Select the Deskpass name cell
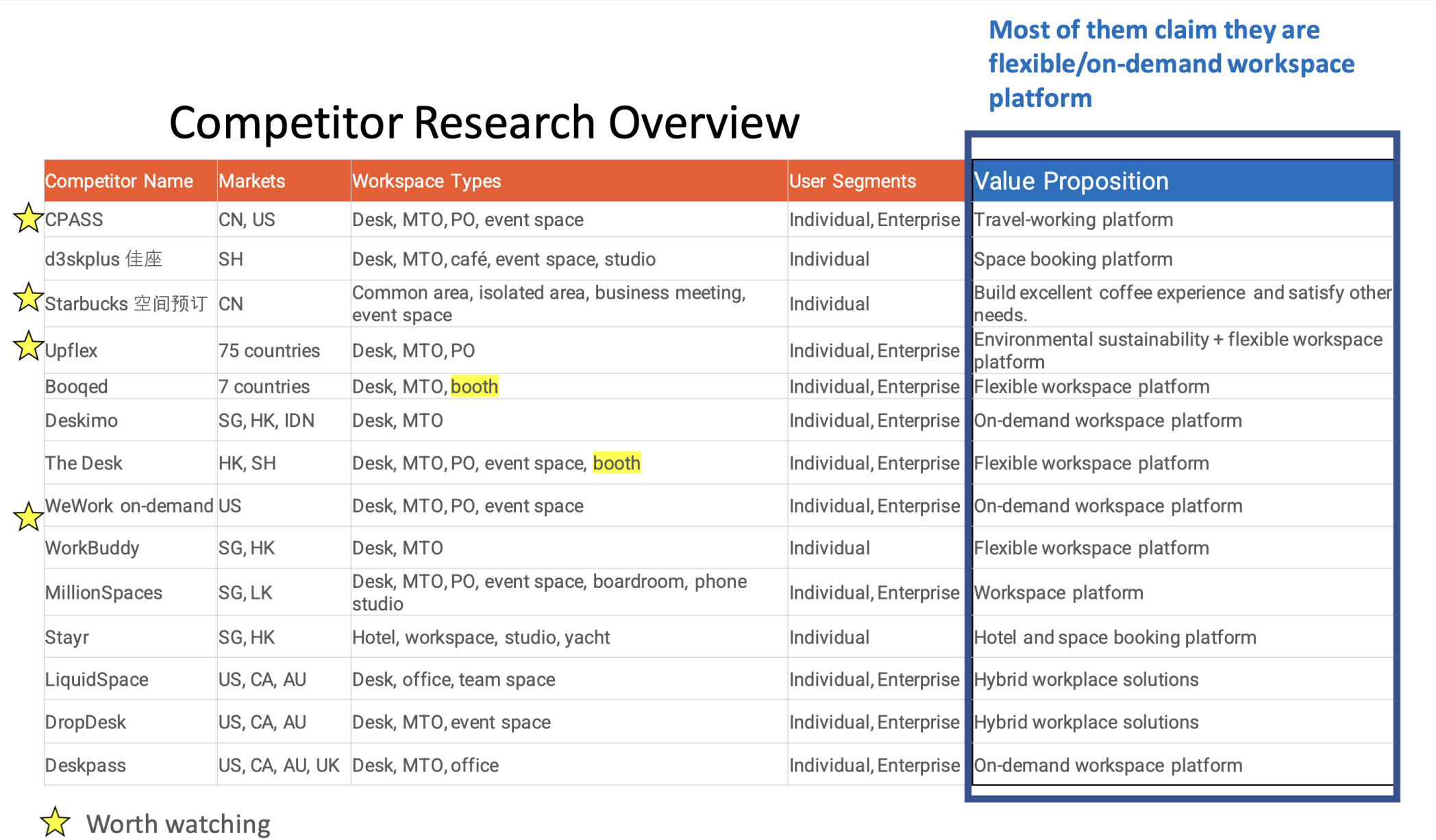 86,765
